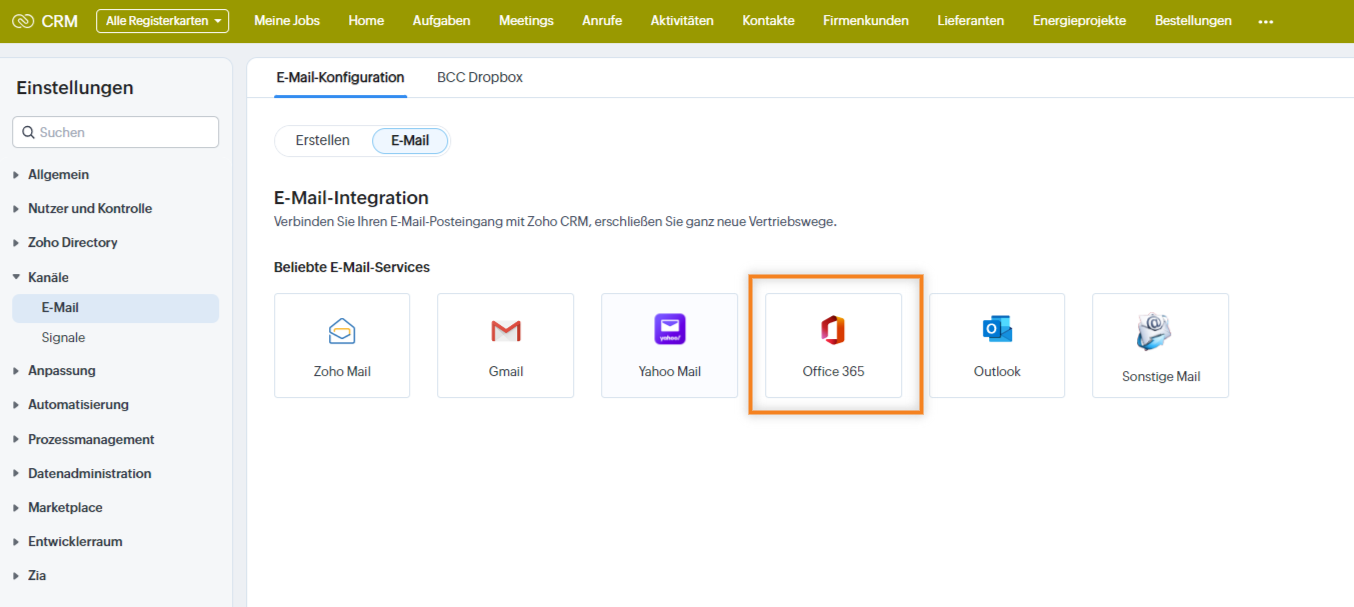Image resolution: width=1354 pixels, height=607 pixels.
Task: Switch to the Erstellen toggle option
Action: point(323,140)
